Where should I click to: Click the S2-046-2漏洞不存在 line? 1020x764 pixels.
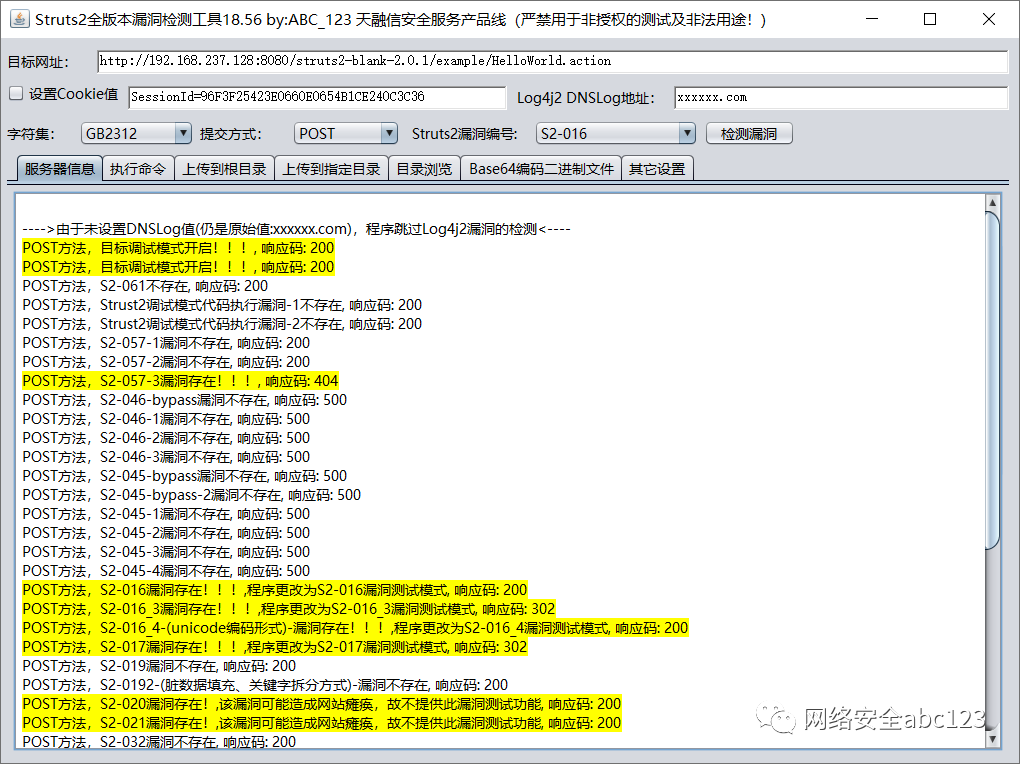click(x=167, y=437)
